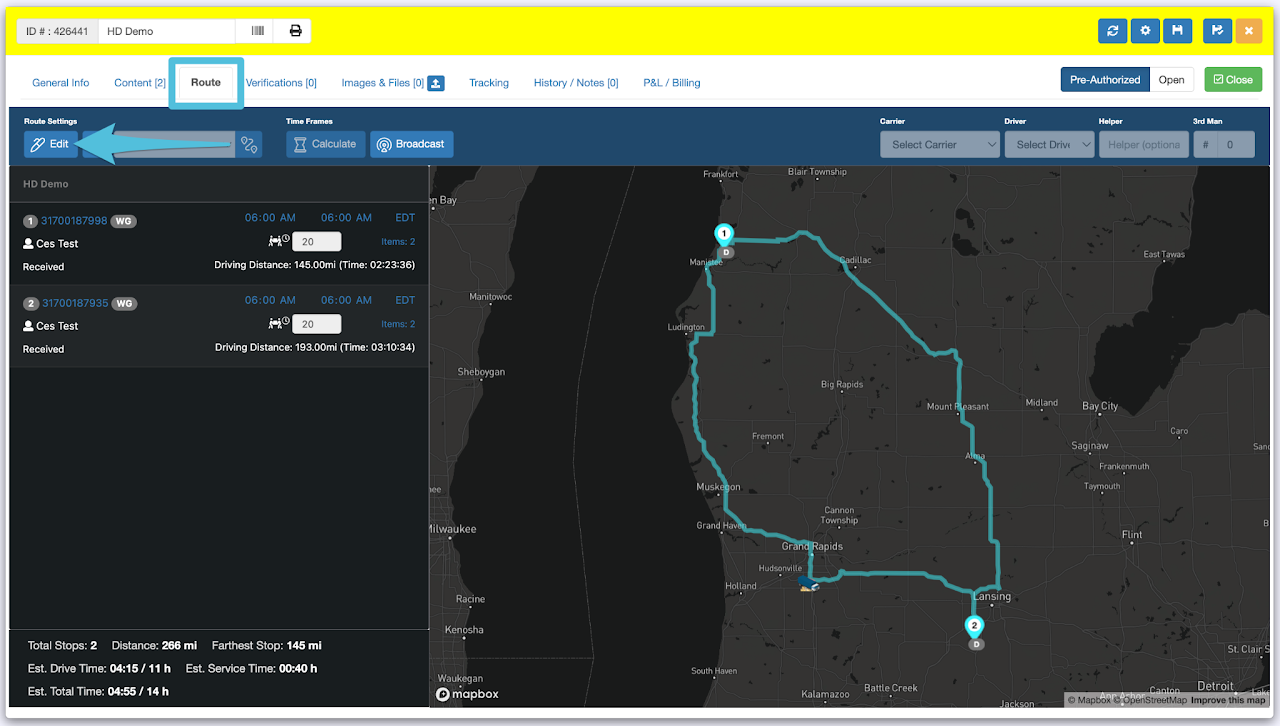This screenshot has width=1280, height=726.
Task: Click Farthest Stop: 145 mi text
Action: 267,645
